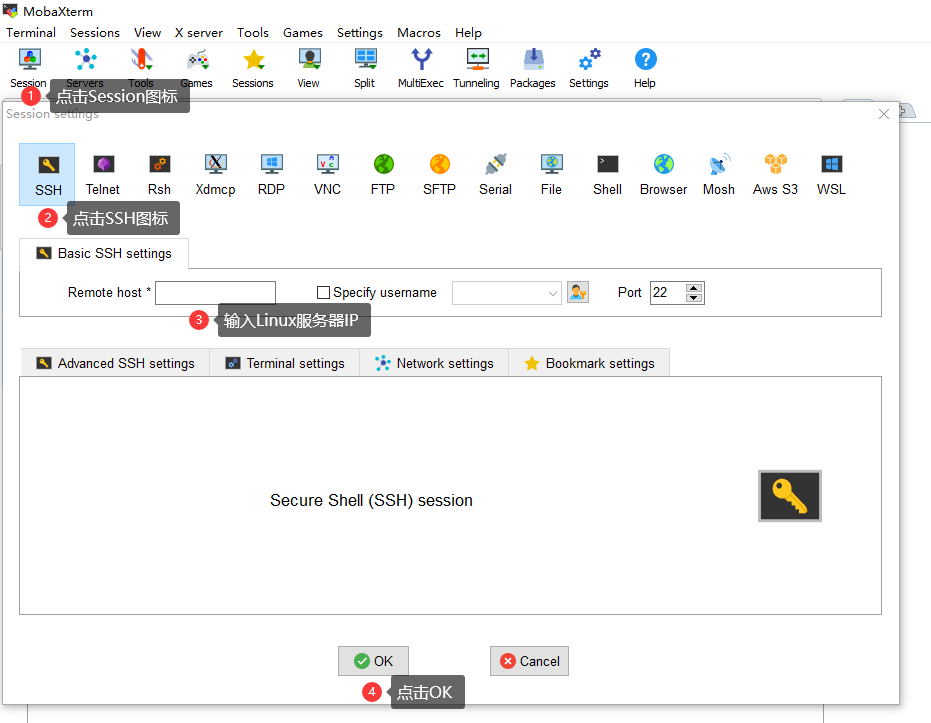Open the X server menu

199,33
